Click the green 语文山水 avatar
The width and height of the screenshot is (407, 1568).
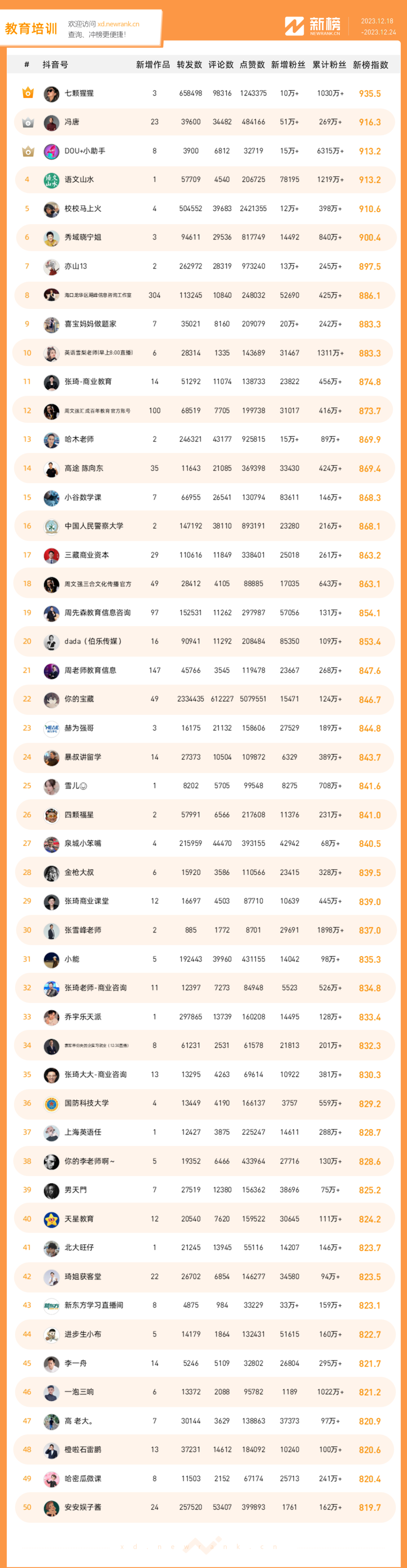click(51, 180)
